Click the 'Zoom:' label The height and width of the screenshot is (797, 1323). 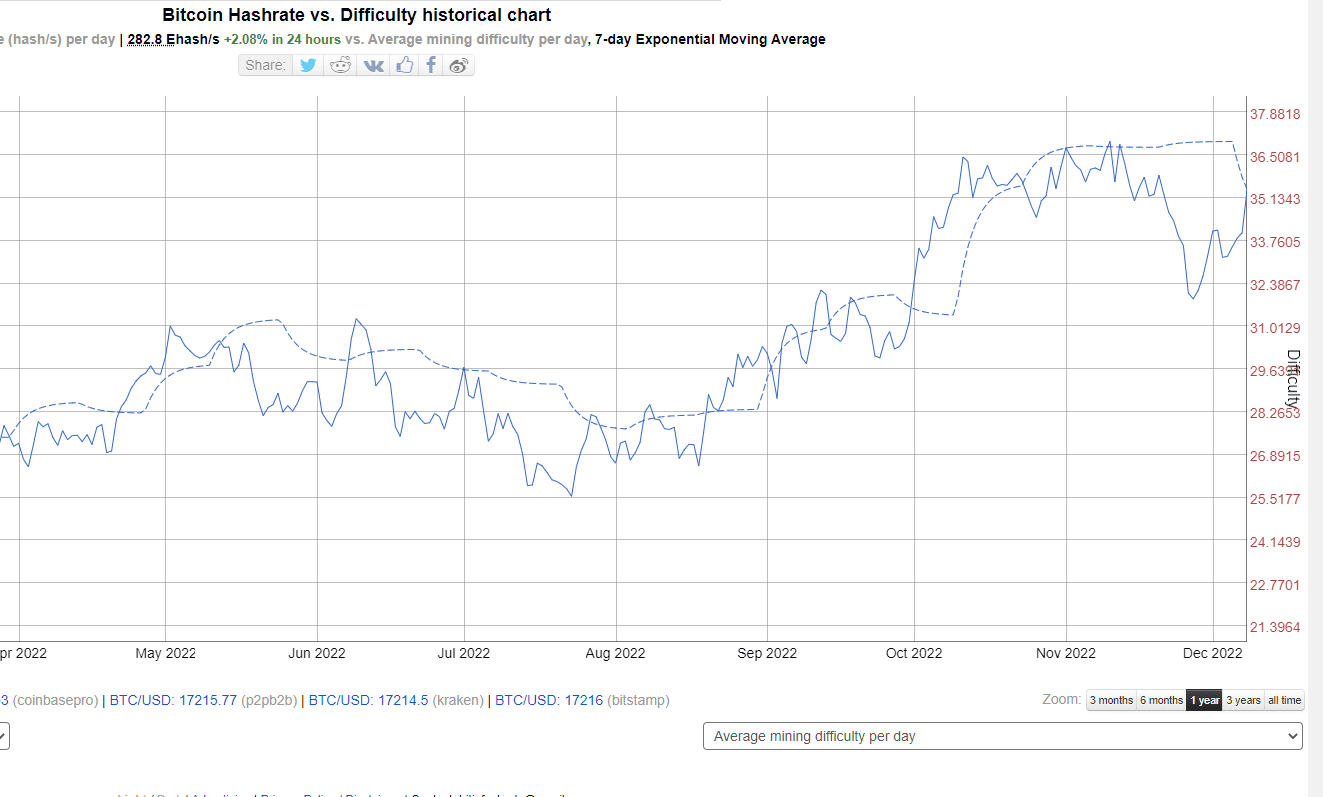[x=1061, y=700]
